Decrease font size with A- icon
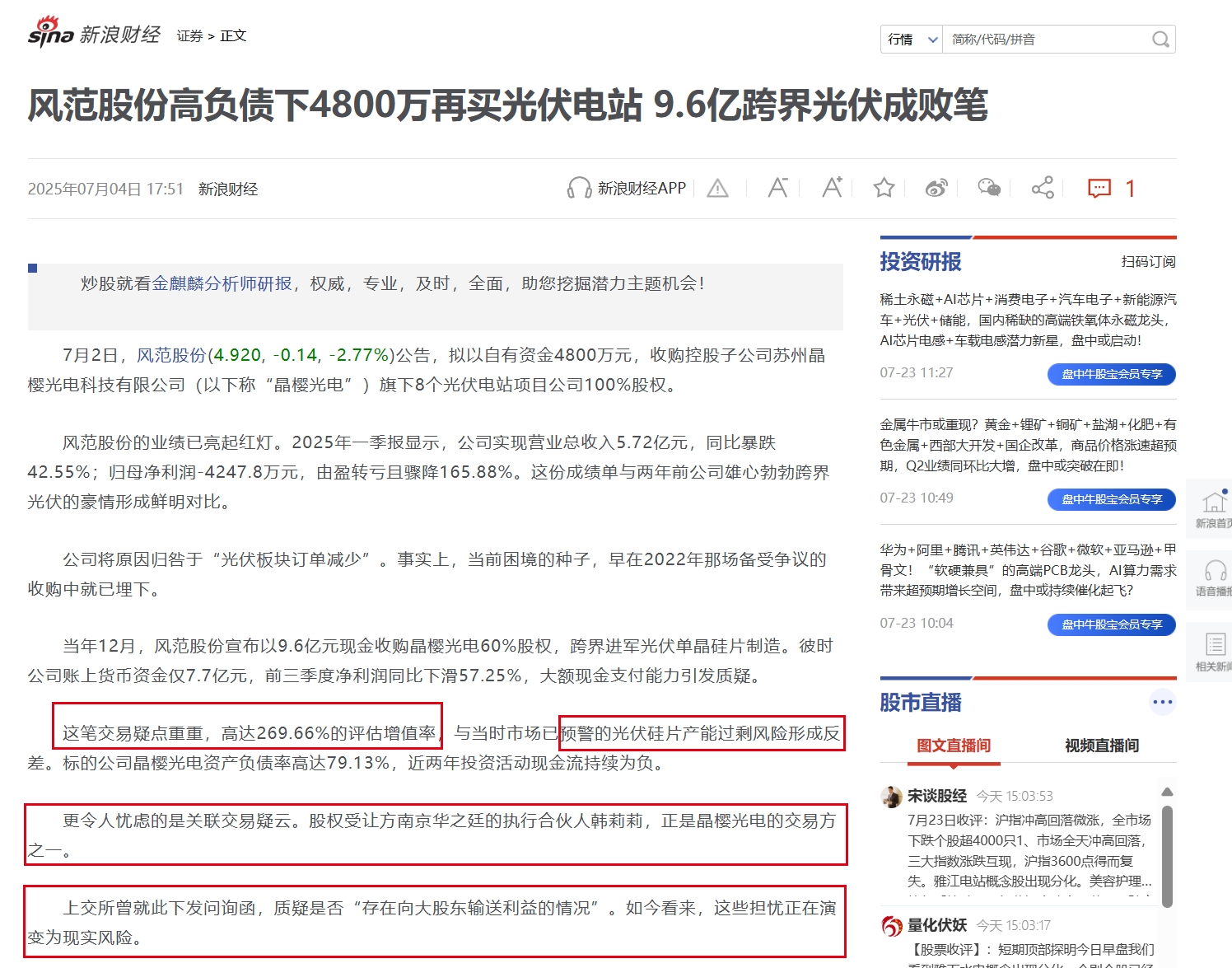This screenshot has width=1232, height=968. point(777,188)
